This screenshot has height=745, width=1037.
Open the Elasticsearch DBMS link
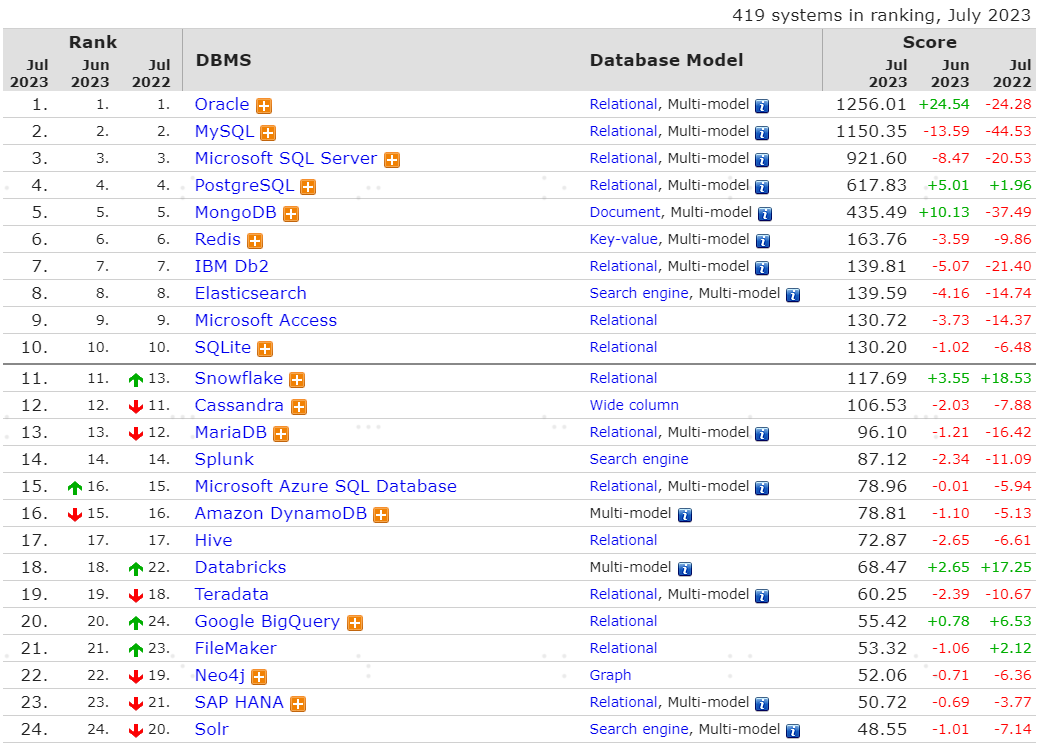251,294
